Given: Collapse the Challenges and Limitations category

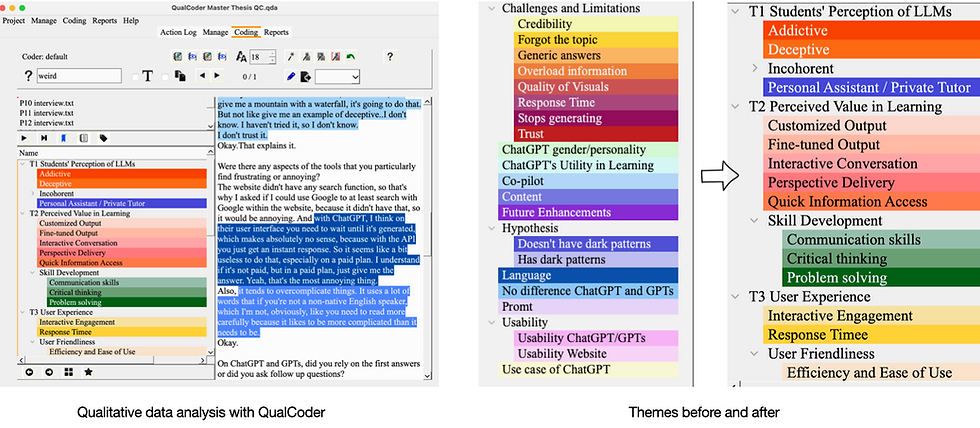Looking at the screenshot, I should coord(492,9).
